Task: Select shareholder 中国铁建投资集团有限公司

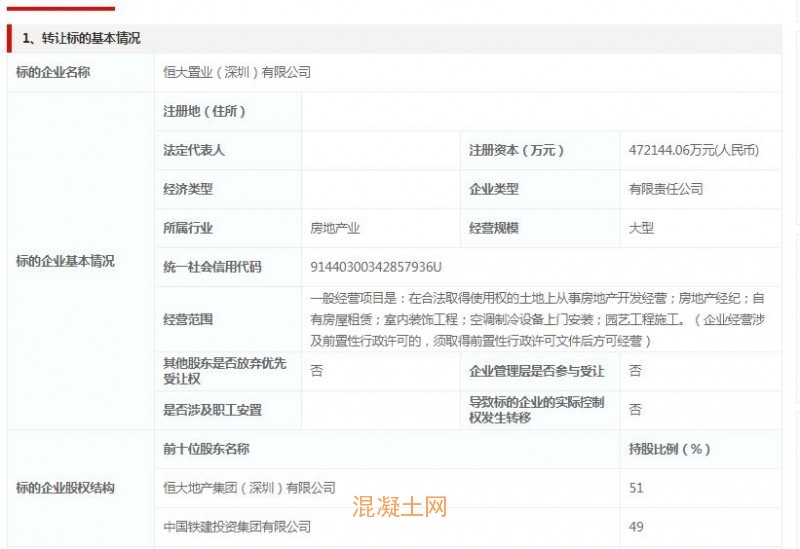Action: point(237,526)
